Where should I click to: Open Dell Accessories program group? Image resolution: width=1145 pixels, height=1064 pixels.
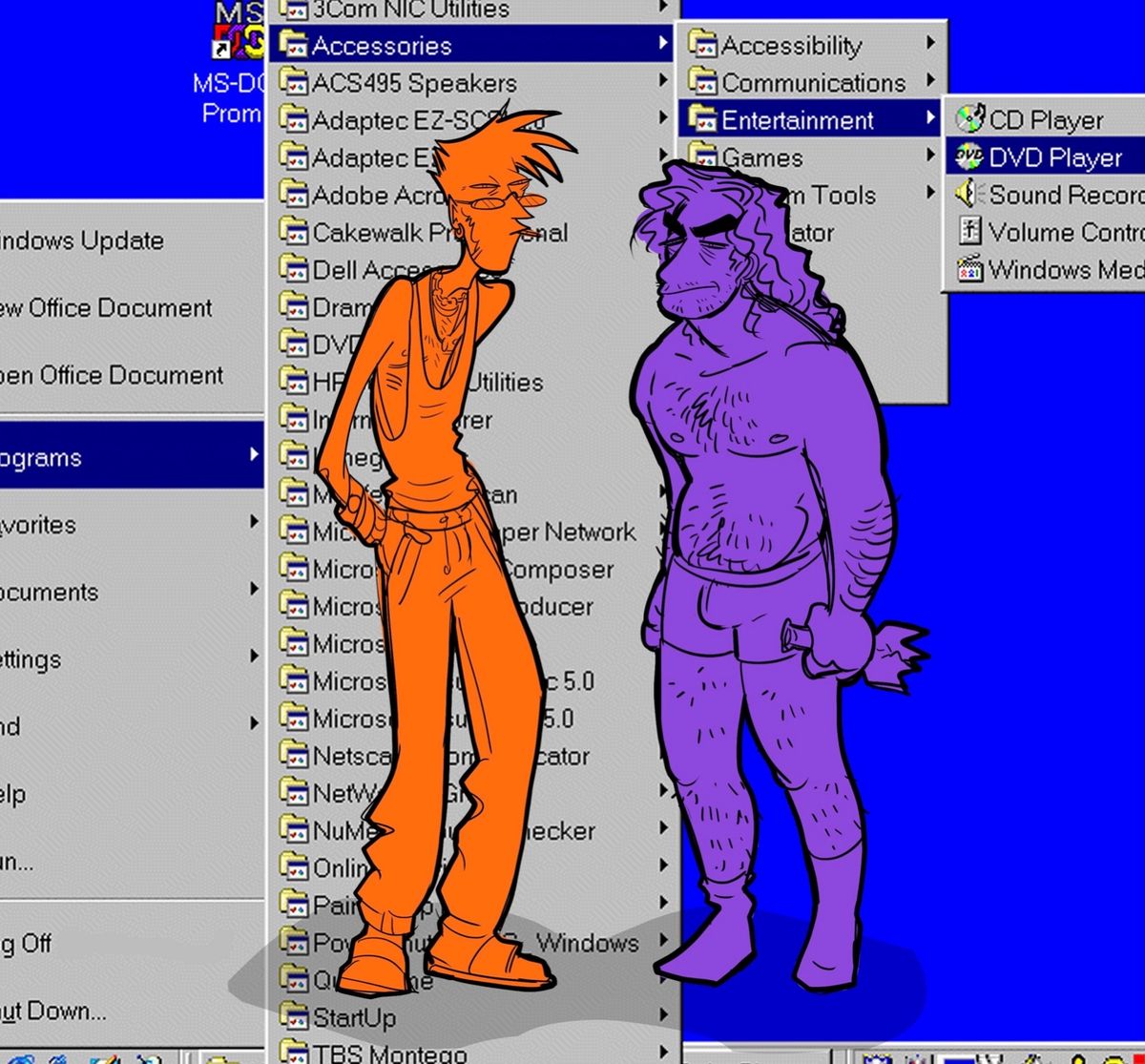coord(472,269)
